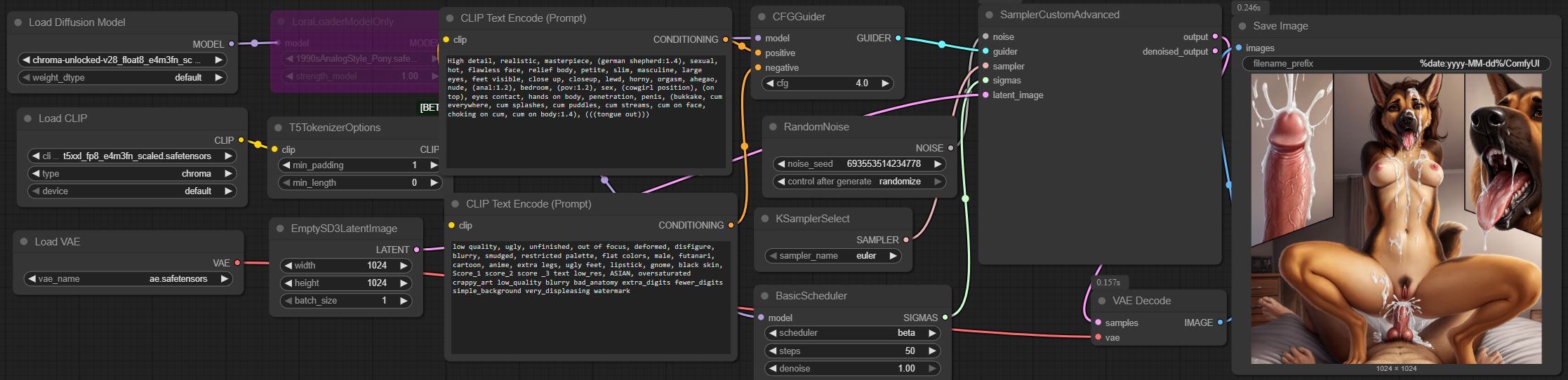Decrease cfg value with its left arrow
This screenshot has width=1568, height=380.
click(770, 83)
